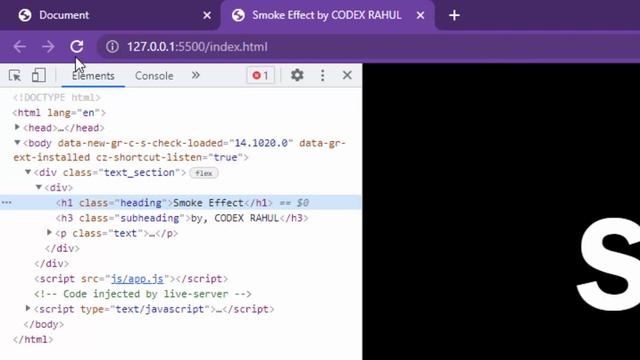The height and width of the screenshot is (360, 640).
Task: Go forward to the next page
Action: pos(48,47)
